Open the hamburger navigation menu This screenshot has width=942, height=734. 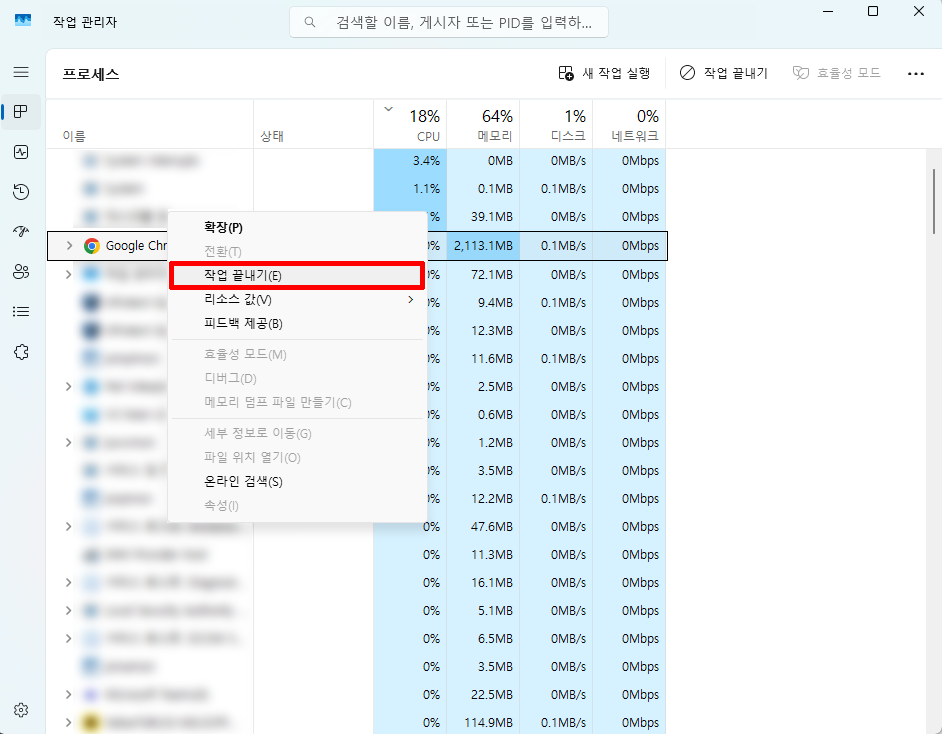point(21,72)
